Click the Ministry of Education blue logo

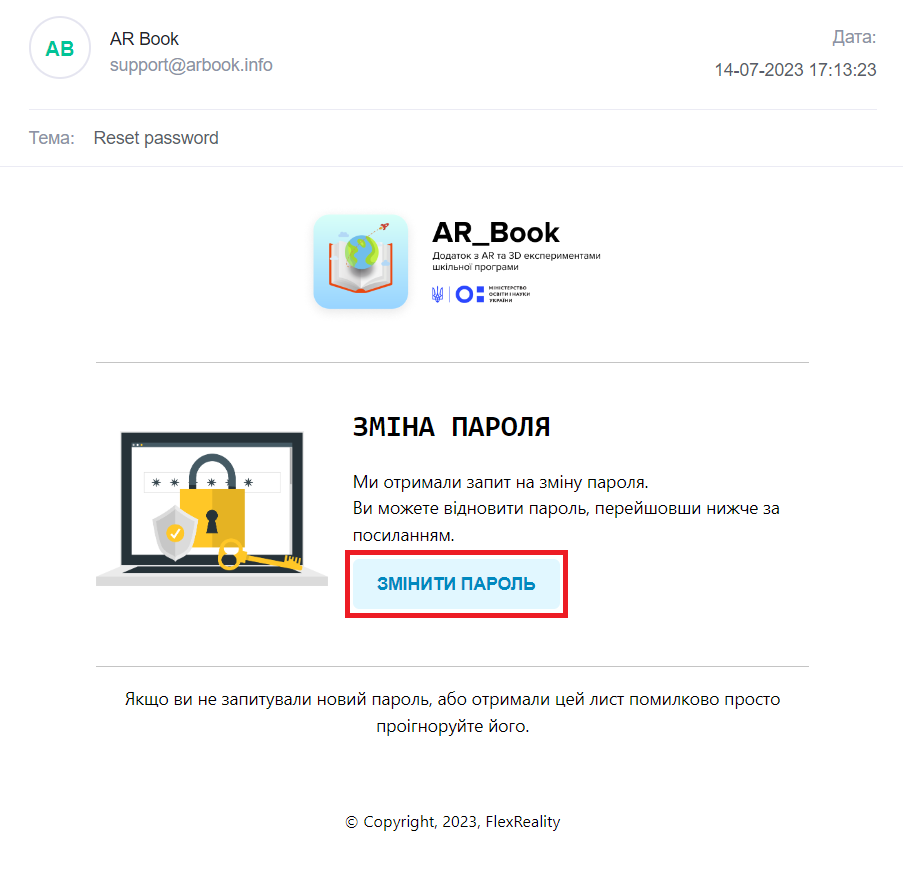click(x=492, y=294)
